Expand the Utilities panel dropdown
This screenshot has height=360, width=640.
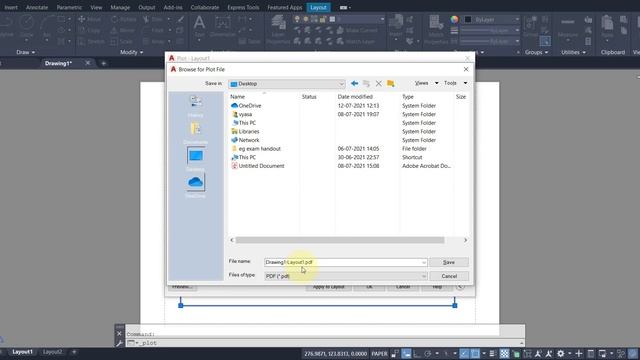point(573,52)
